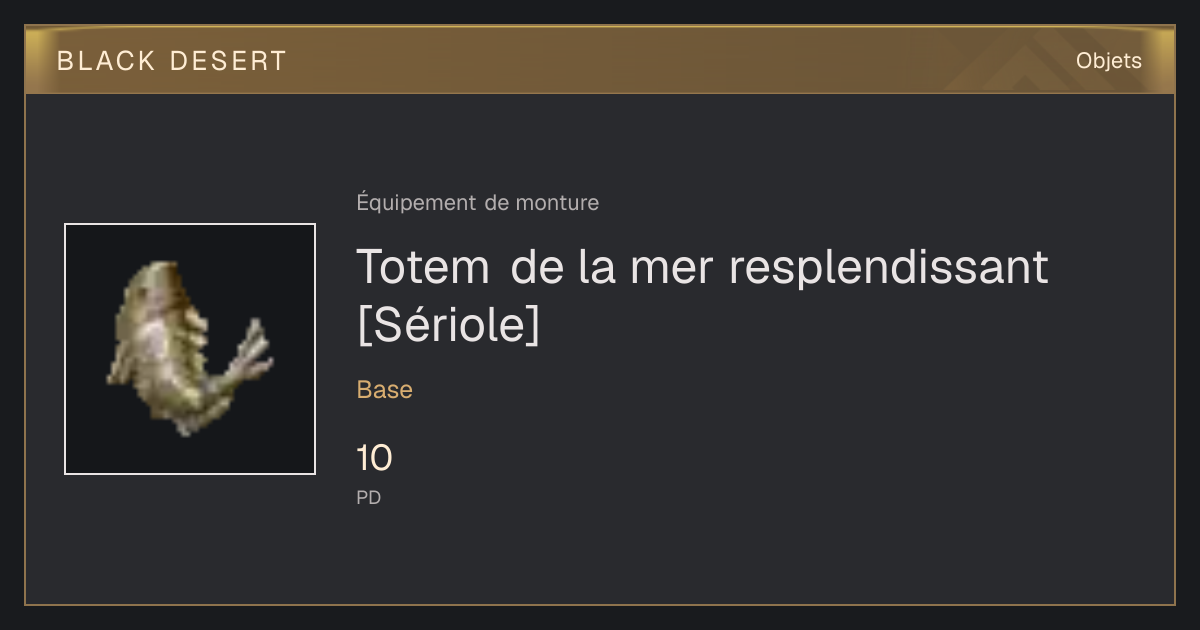This screenshot has height=630, width=1200.
Task: Select the Base grade label
Action: coord(385,390)
